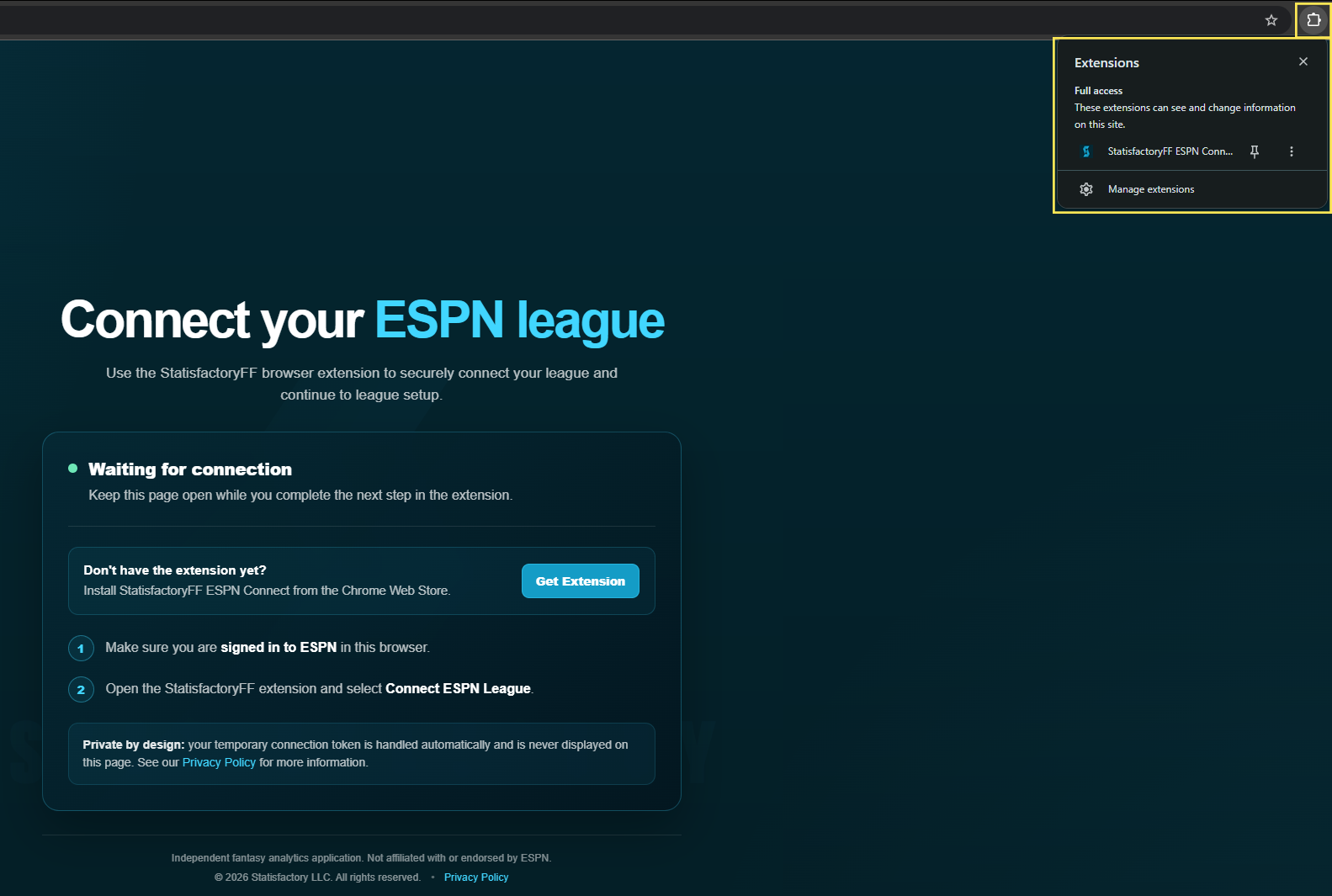The width and height of the screenshot is (1332, 896).
Task: Click 'Don't have the extension yet?' text
Action: [175, 570]
